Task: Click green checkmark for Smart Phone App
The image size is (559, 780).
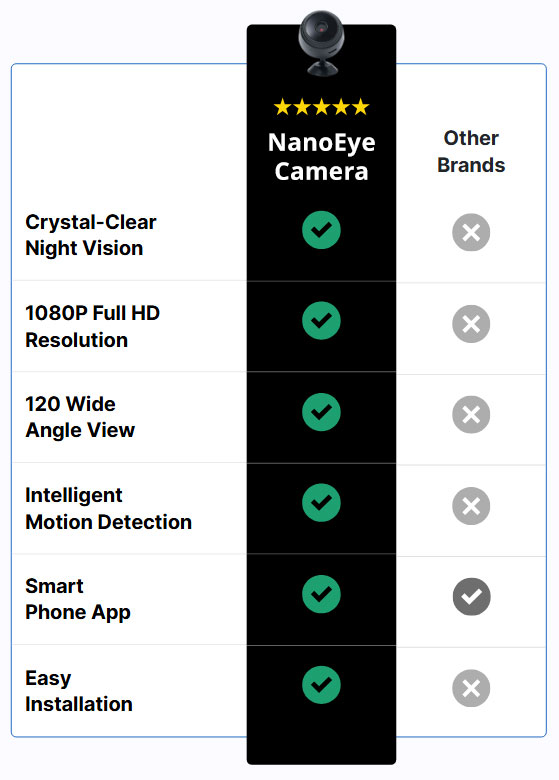Action: pyautogui.click(x=321, y=594)
